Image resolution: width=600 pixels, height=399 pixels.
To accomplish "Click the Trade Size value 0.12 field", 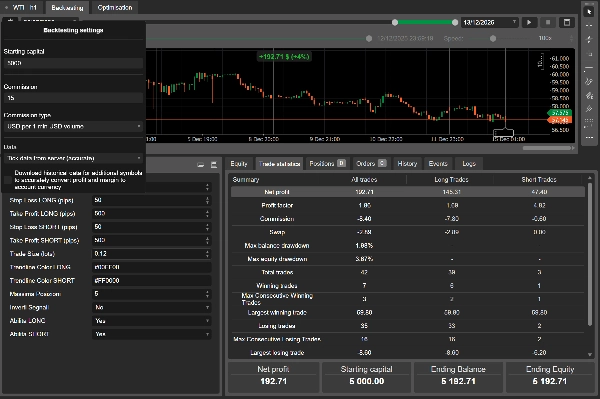I will coord(148,254).
